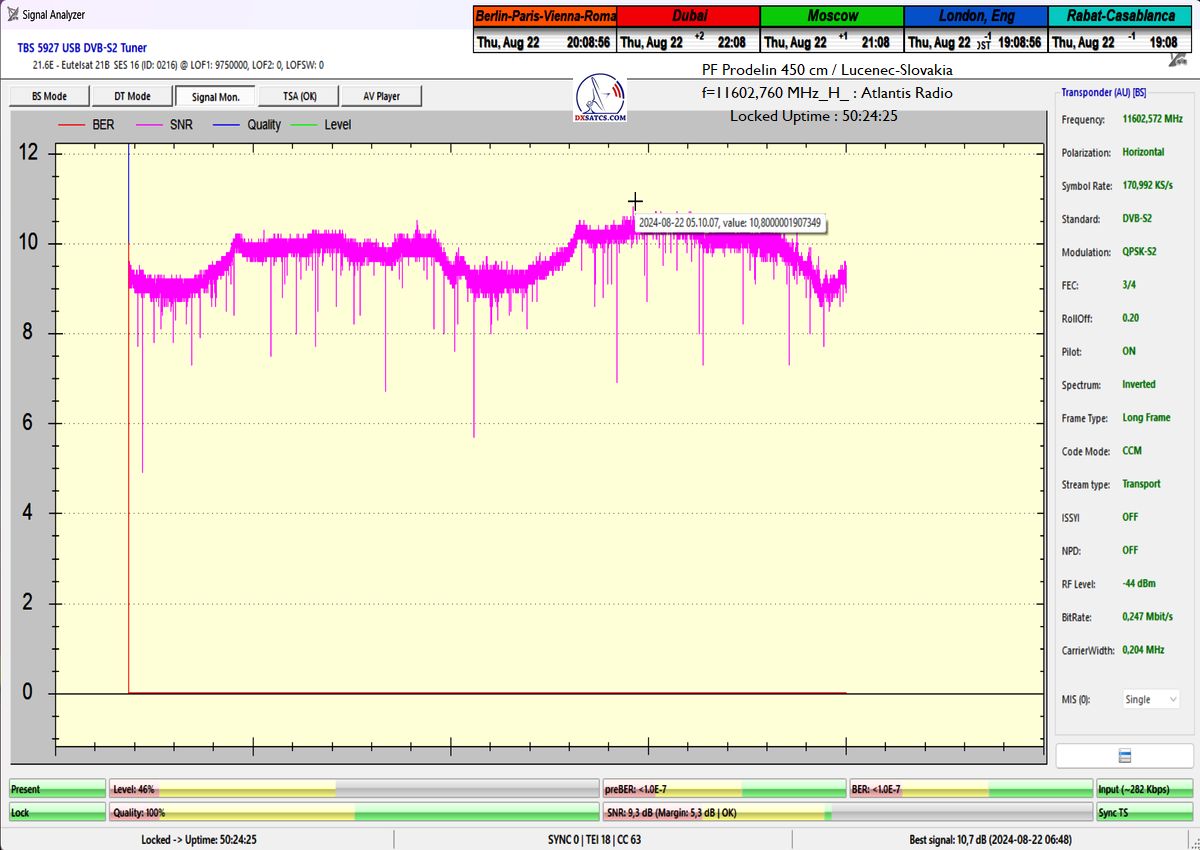Click the Present status indicator
Image resolution: width=1200 pixels, height=850 pixels.
(x=57, y=789)
